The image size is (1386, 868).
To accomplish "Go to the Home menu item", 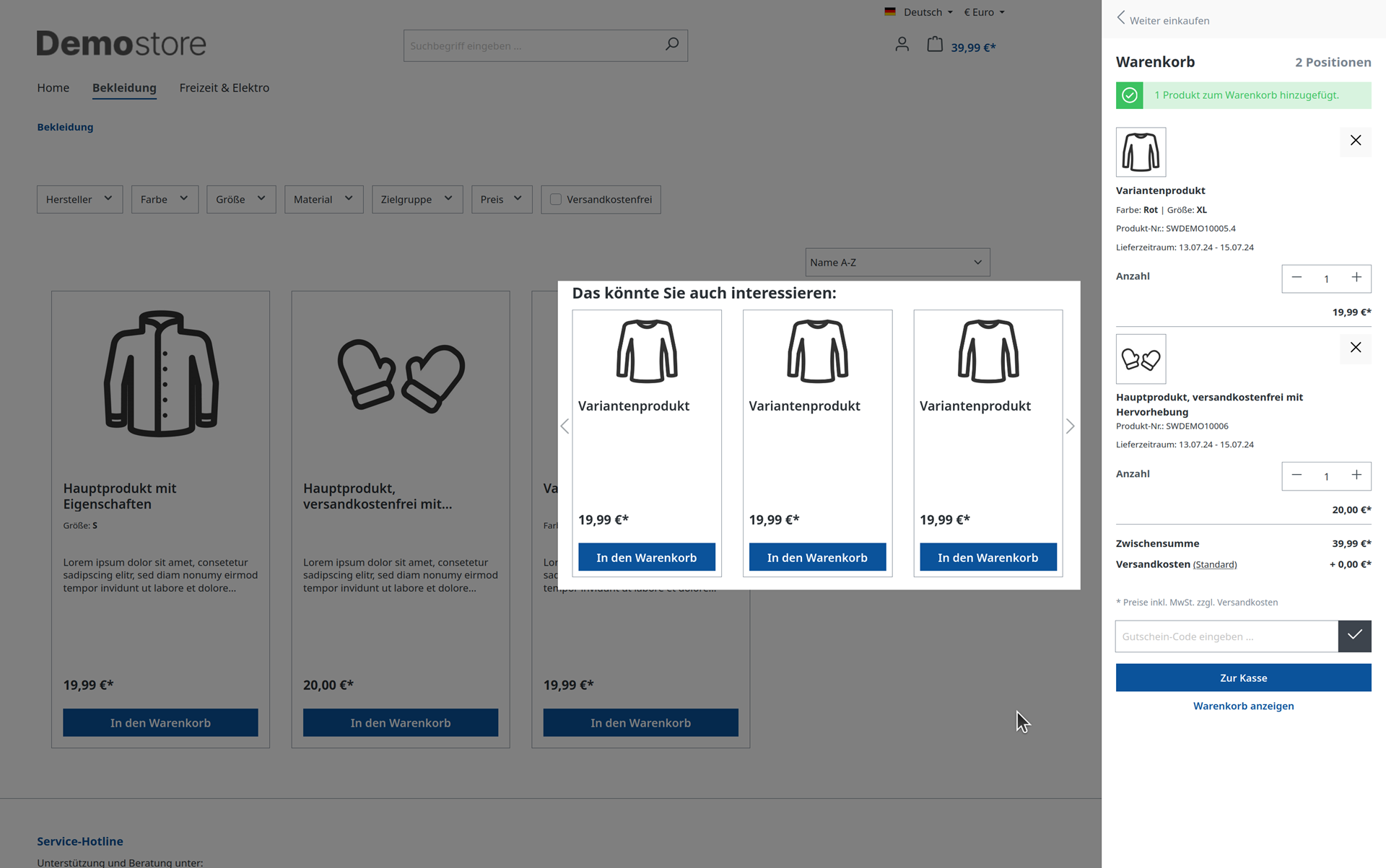I will 53,87.
